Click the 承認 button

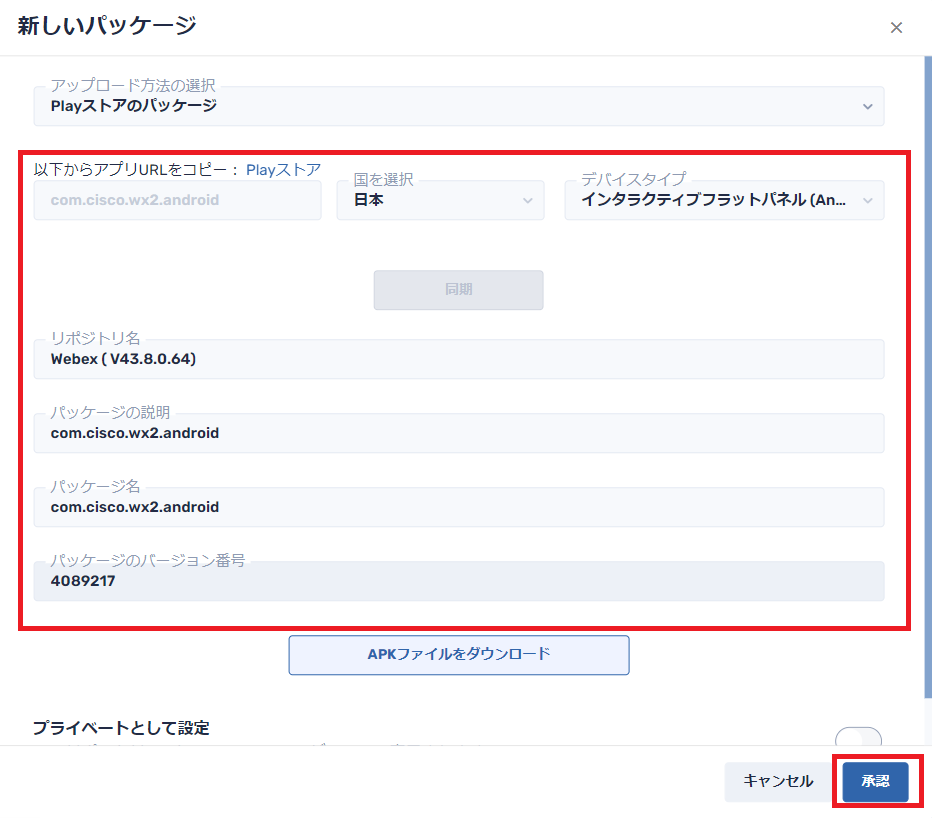coord(876,781)
